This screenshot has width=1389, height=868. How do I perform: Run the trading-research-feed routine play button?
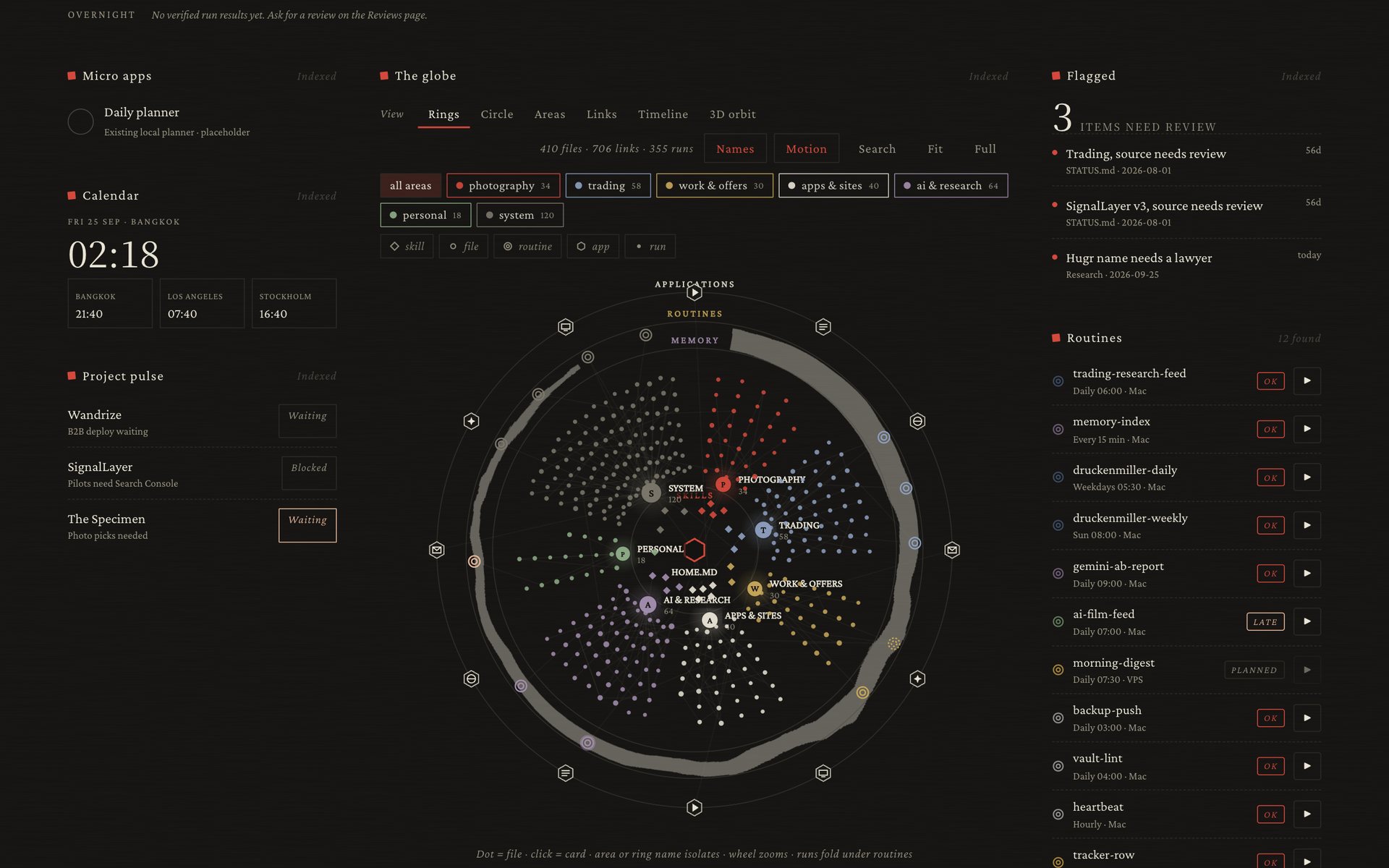coord(1307,380)
